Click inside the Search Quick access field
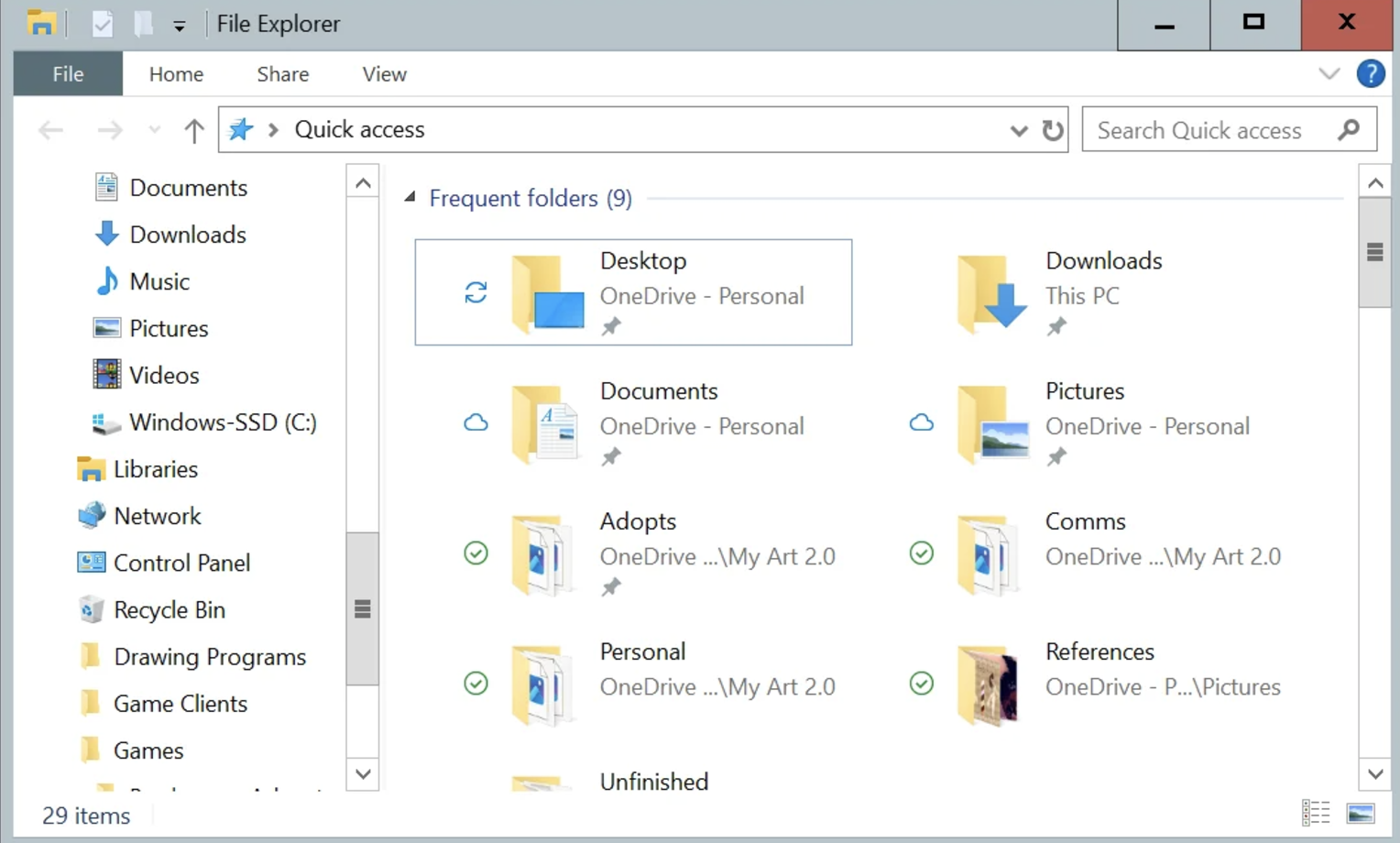 (x=1200, y=129)
